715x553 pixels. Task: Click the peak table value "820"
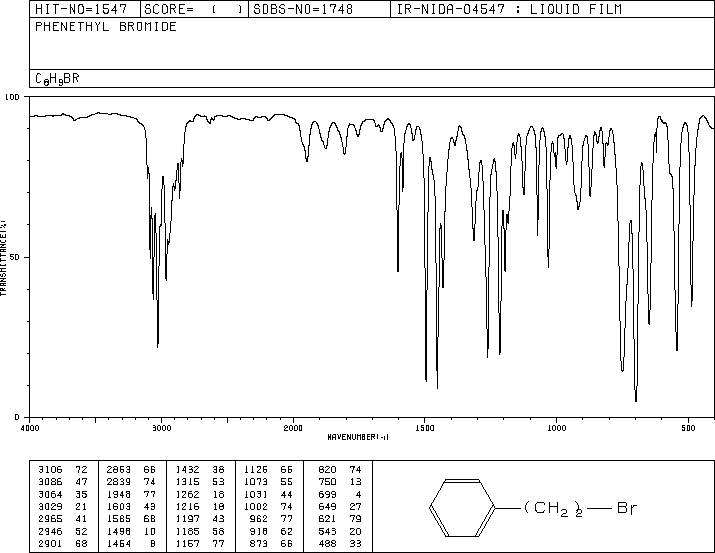pyautogui.click(x=327, y=470)
